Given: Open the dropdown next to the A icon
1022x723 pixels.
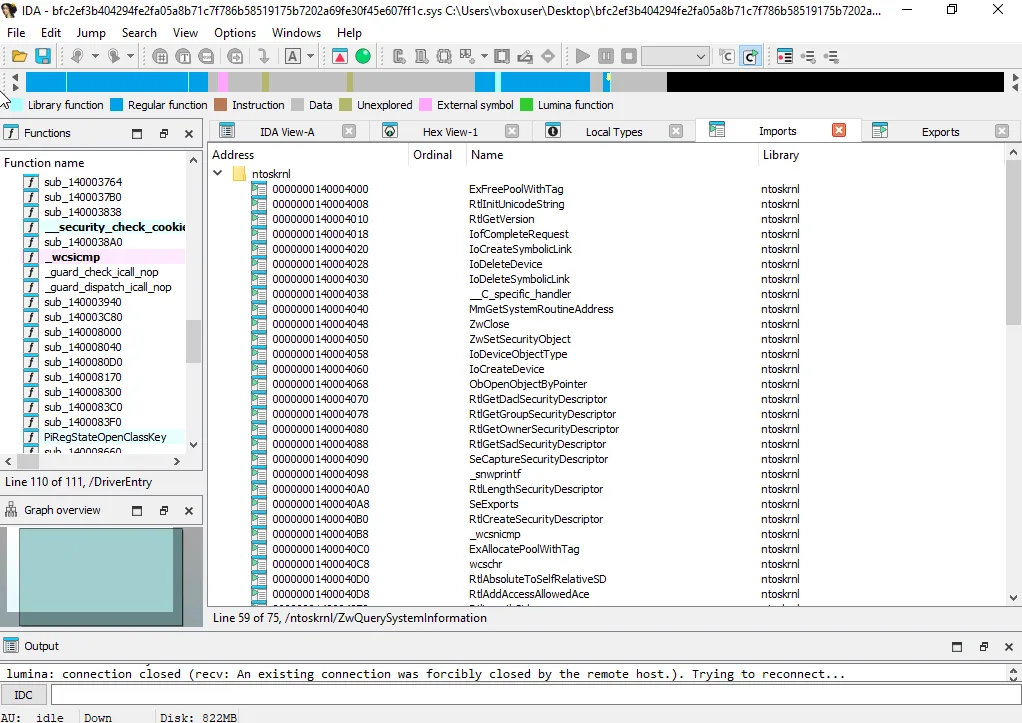Looking at the screenshot, I should pos(310,57).
